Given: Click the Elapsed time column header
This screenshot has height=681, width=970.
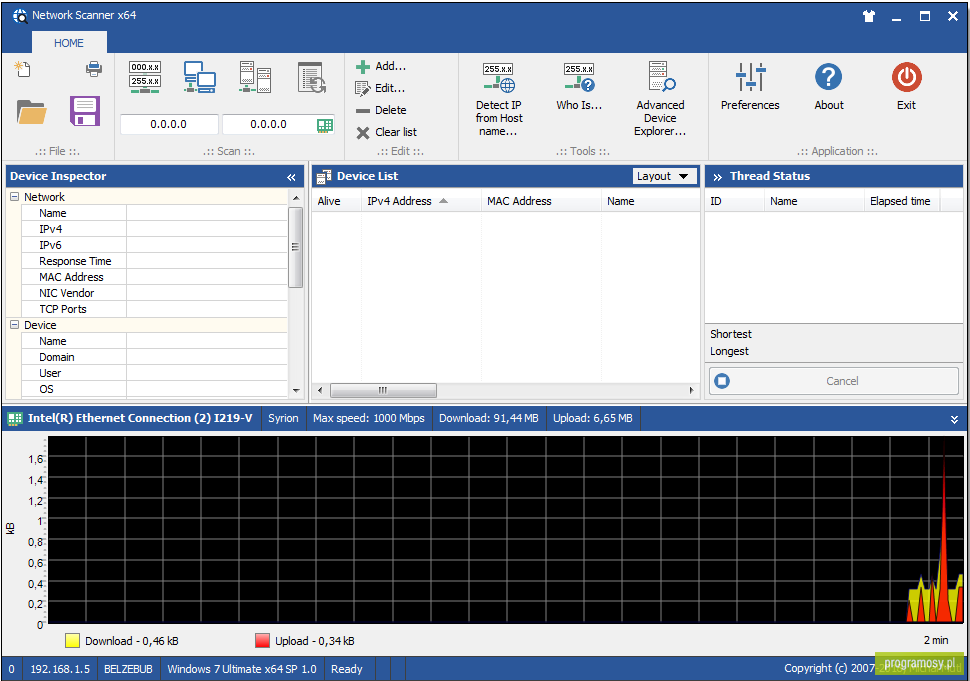Looking at the screenshot, I should point(901,201).
